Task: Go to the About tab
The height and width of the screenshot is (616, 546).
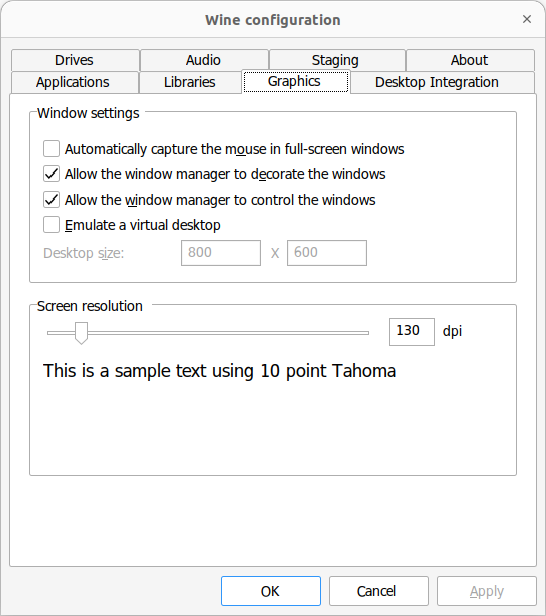Action: (470, 60)
